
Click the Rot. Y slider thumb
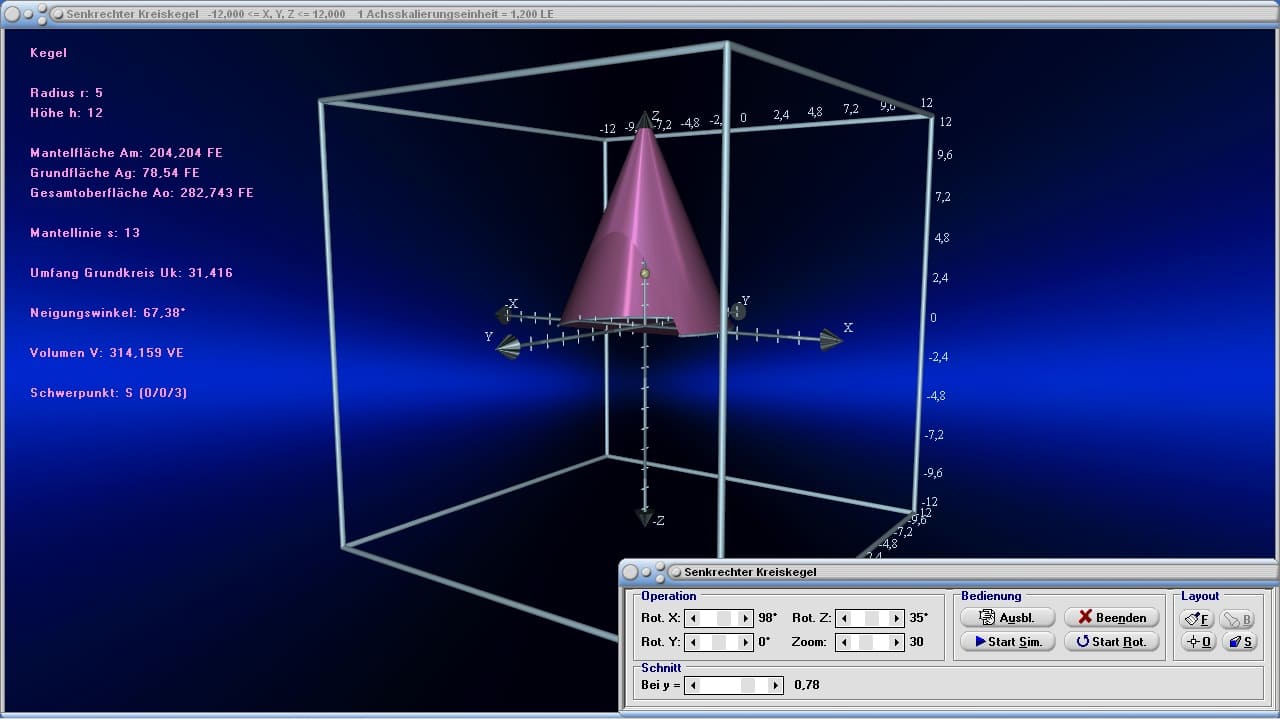719,642
